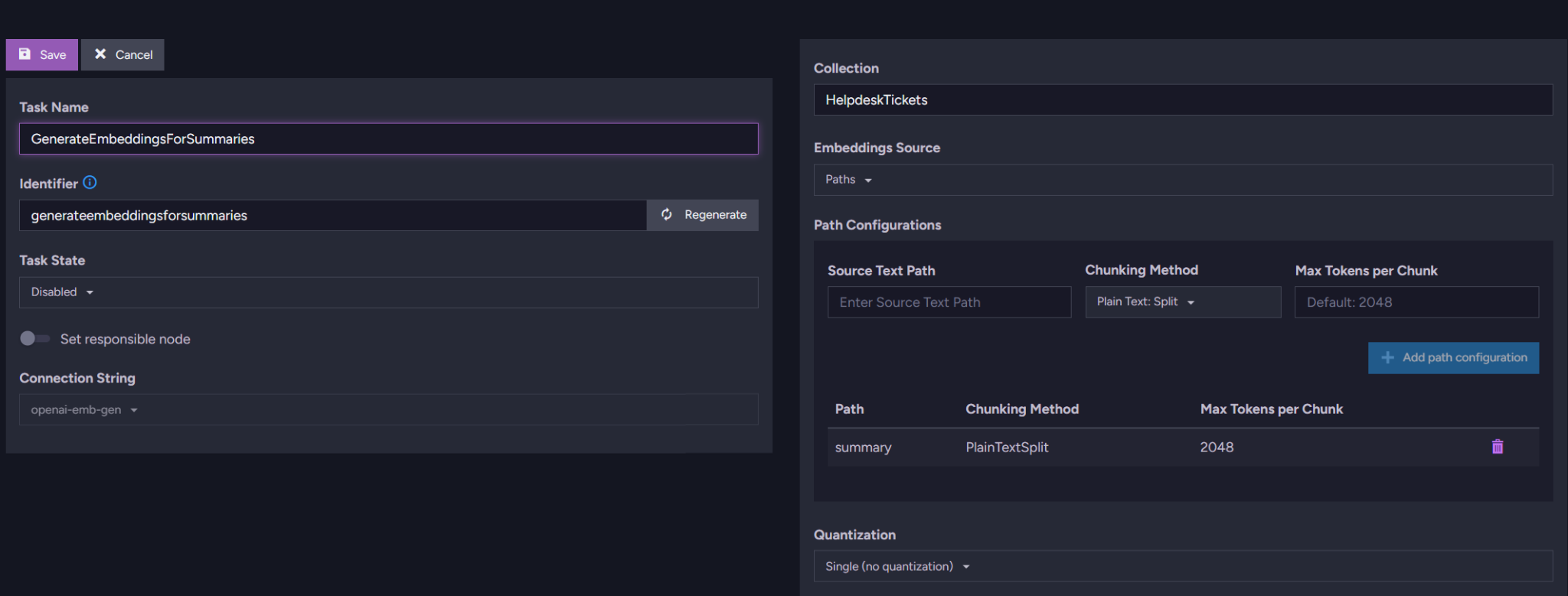The height and width of the screenshot is (596, 1568).
Task: Toggle Set responsible node switch
Action: pos(34,338)
